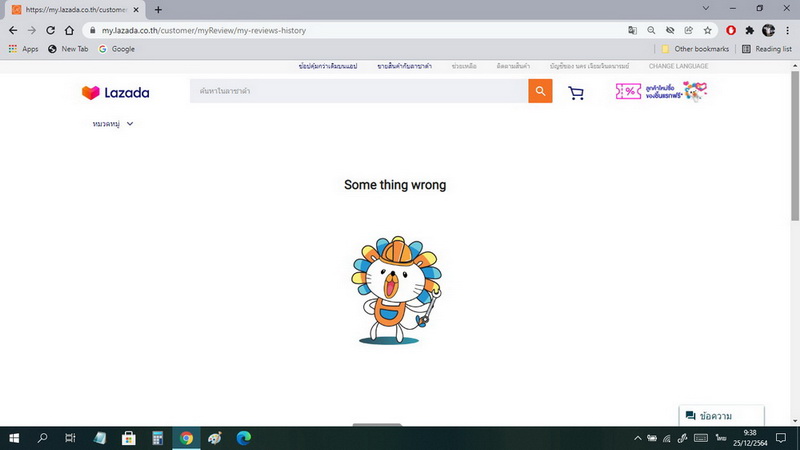This screenshot has width=800, height=450.
Task: Open the shopping cart icon
Action: click(x=576, y=92)
